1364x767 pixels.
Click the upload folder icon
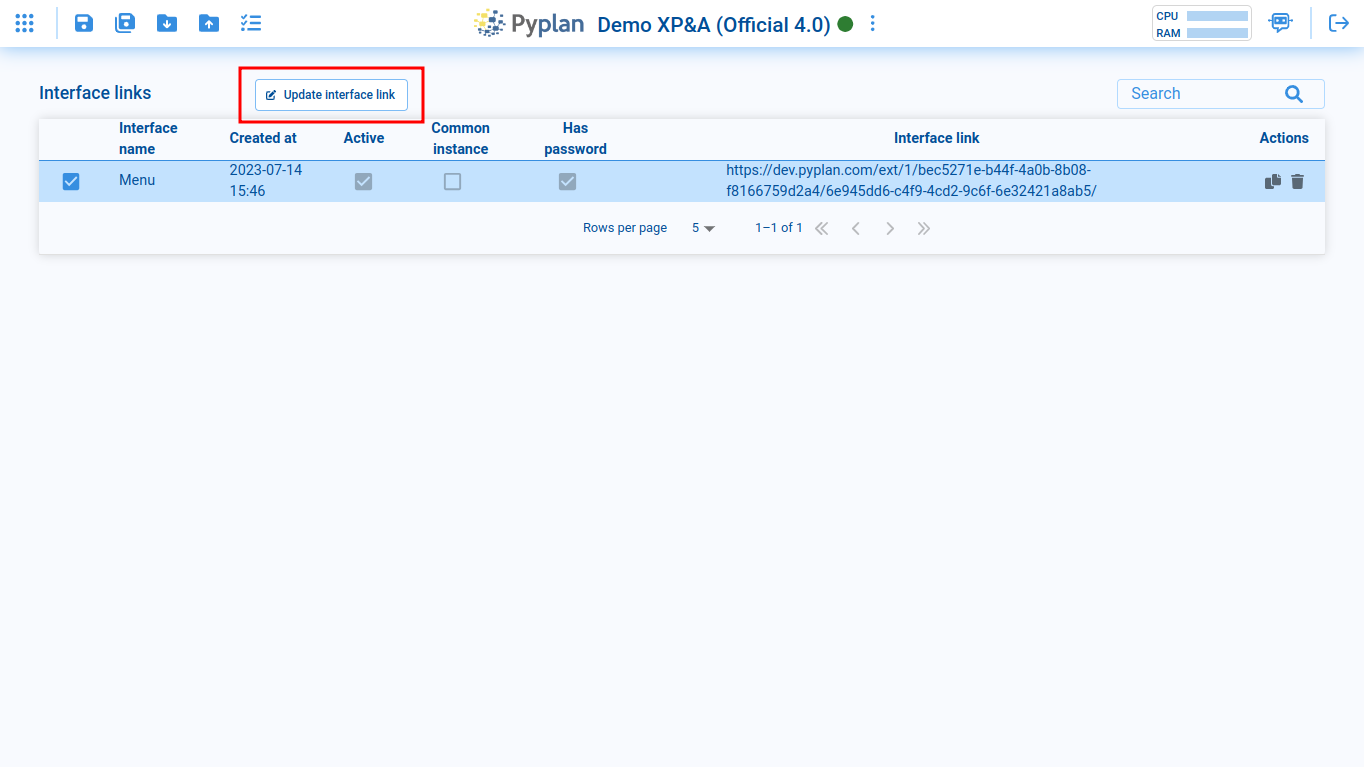pyautogui.click(x=209, y=23)
